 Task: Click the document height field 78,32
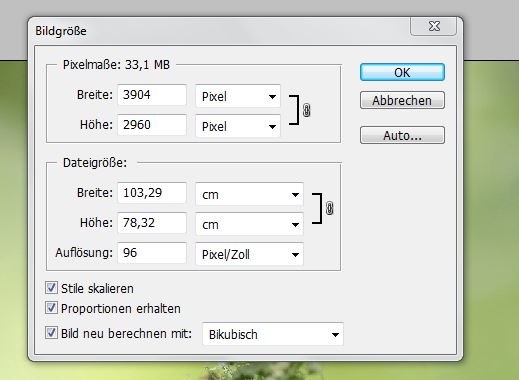(152, 223)
